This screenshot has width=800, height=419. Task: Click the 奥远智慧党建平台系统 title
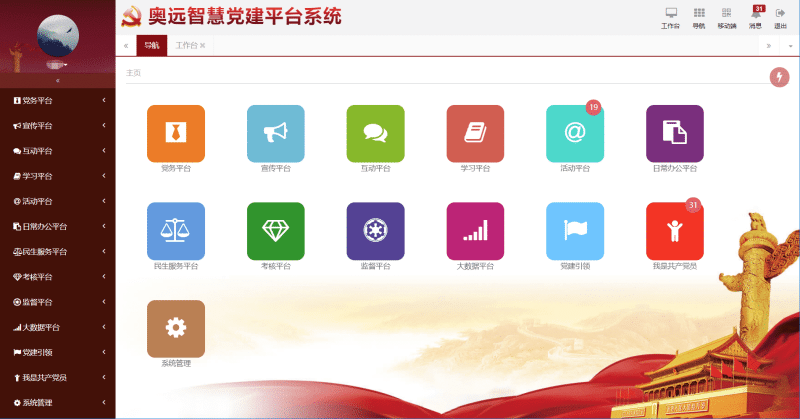(244, 16)
